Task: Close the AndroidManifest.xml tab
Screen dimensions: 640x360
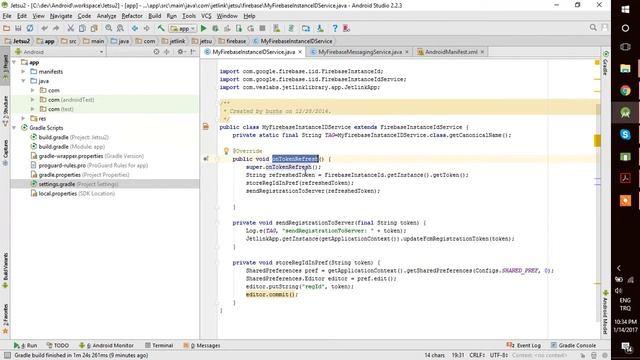Action: 482,52
